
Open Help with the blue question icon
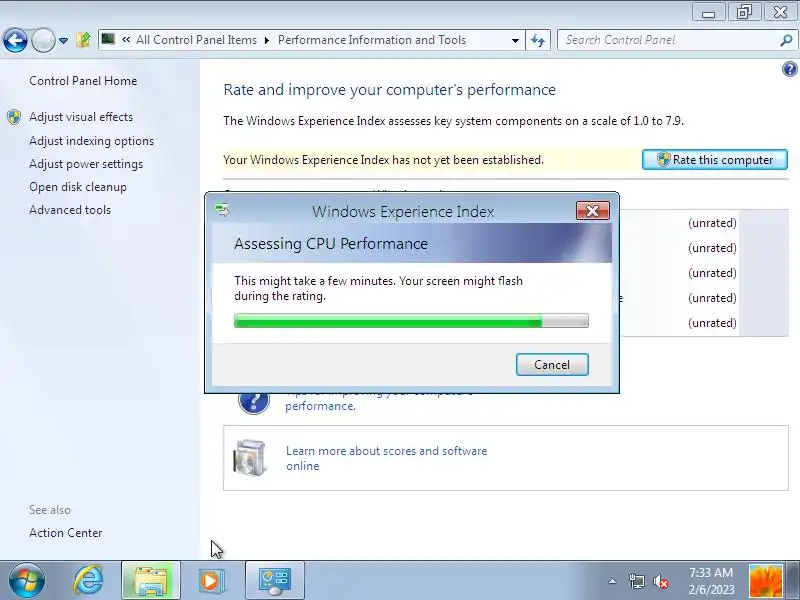pos(789,69)
